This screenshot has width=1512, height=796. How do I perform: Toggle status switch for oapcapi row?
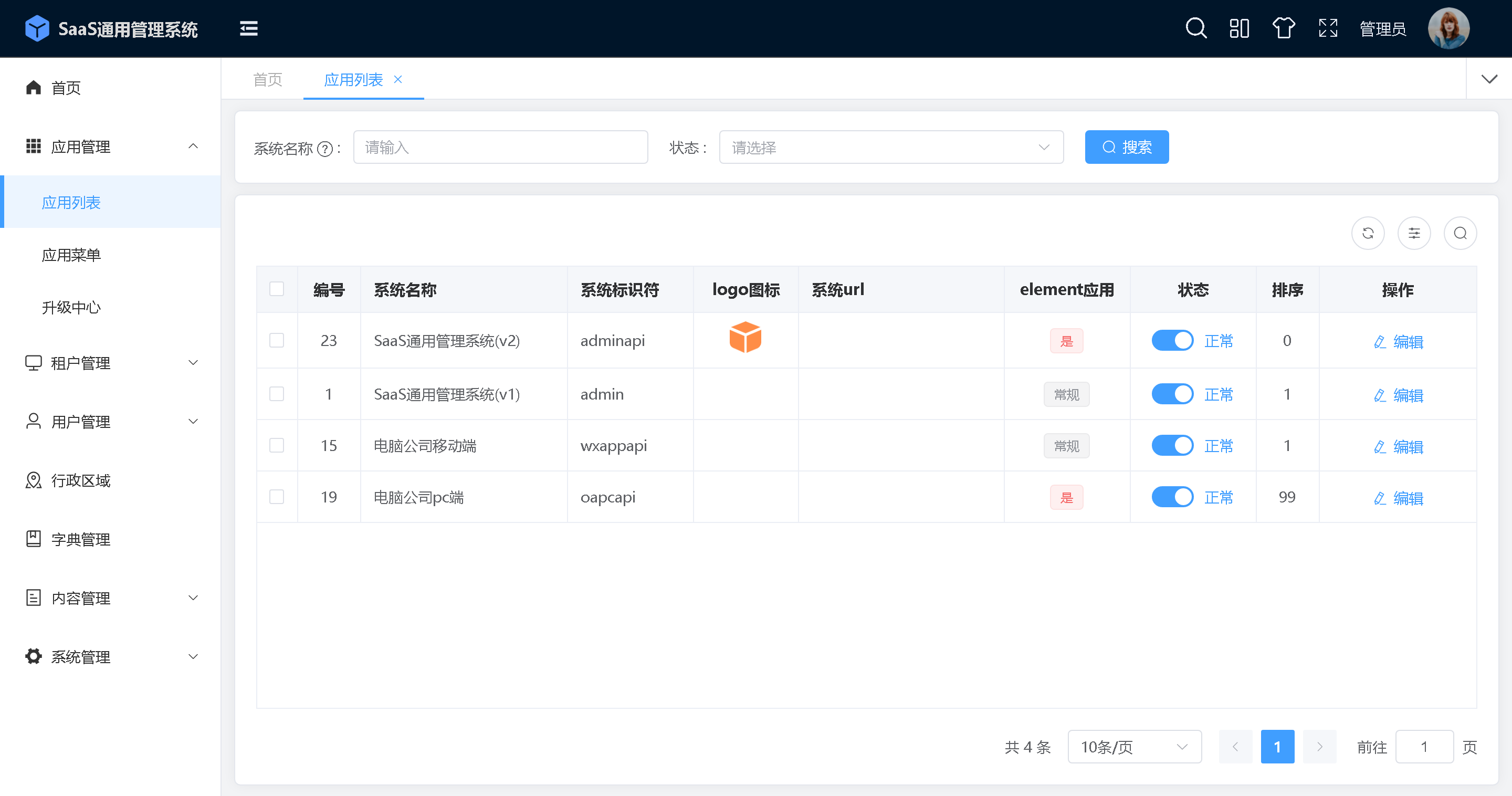click(1172, 497)
